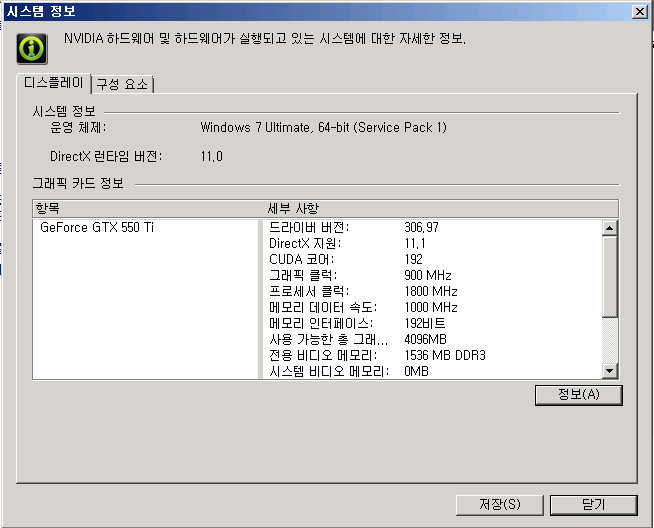
Task: Click the DirectX support value 11.1
Action: coord(415,243)
